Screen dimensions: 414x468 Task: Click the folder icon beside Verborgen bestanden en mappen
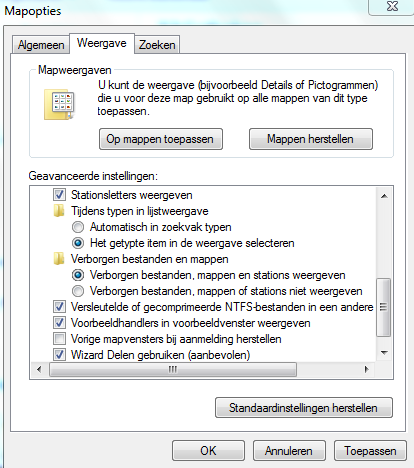(59, 259)
